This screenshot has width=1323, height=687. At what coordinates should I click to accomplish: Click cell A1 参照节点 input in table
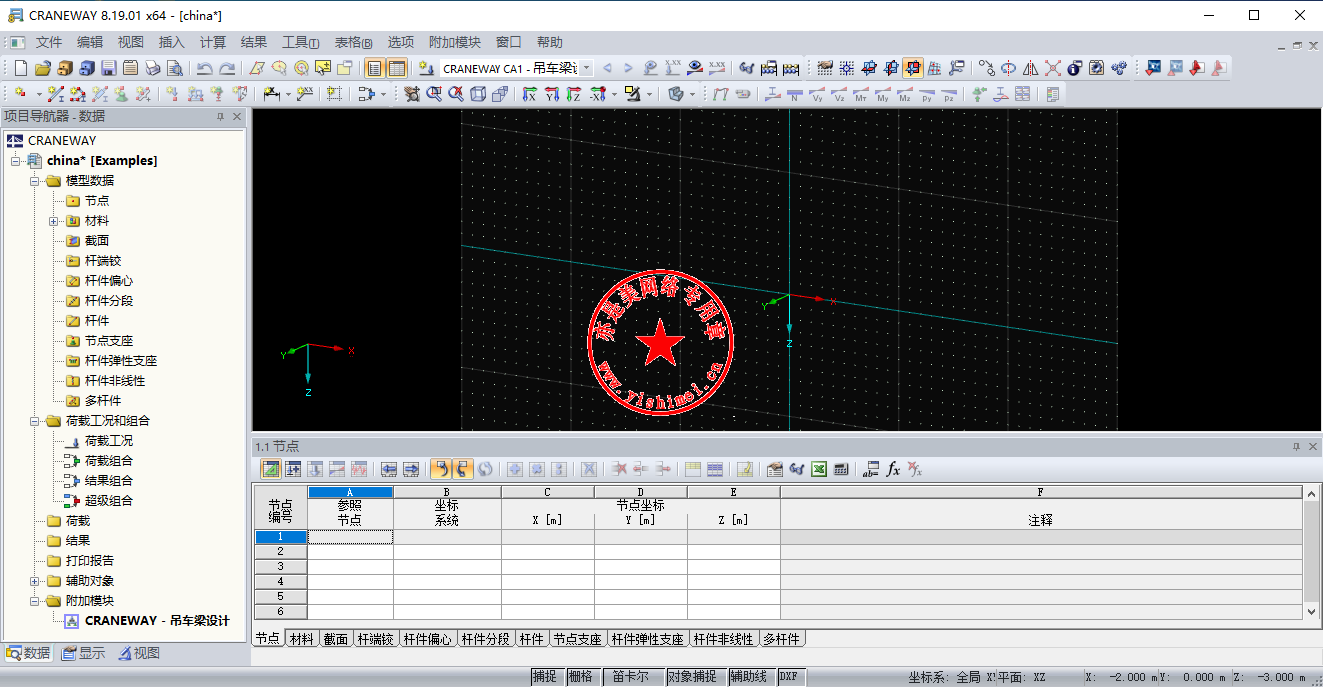click(x=350, y=537)
